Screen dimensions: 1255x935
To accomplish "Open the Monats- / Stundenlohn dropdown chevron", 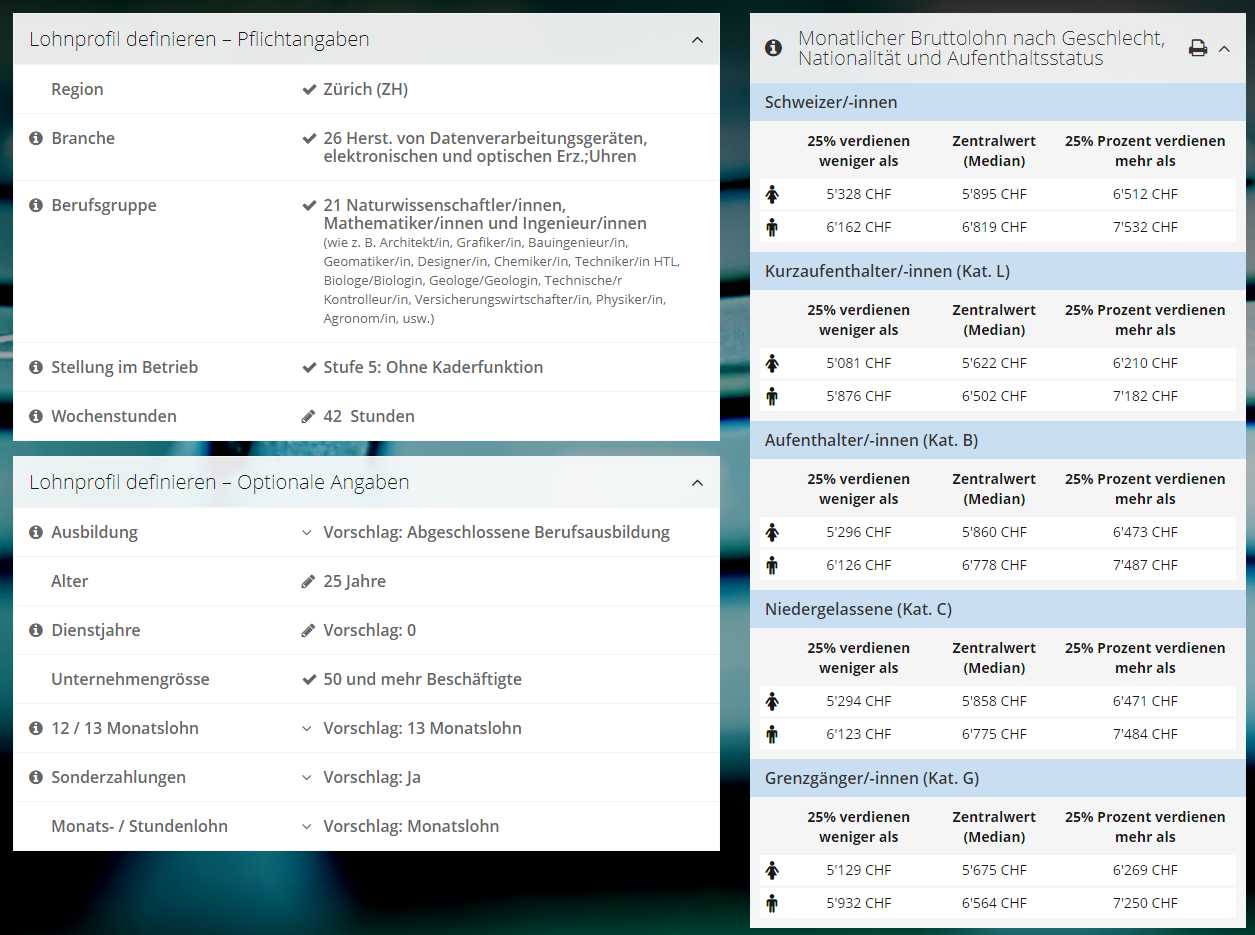I will [307, 826].
